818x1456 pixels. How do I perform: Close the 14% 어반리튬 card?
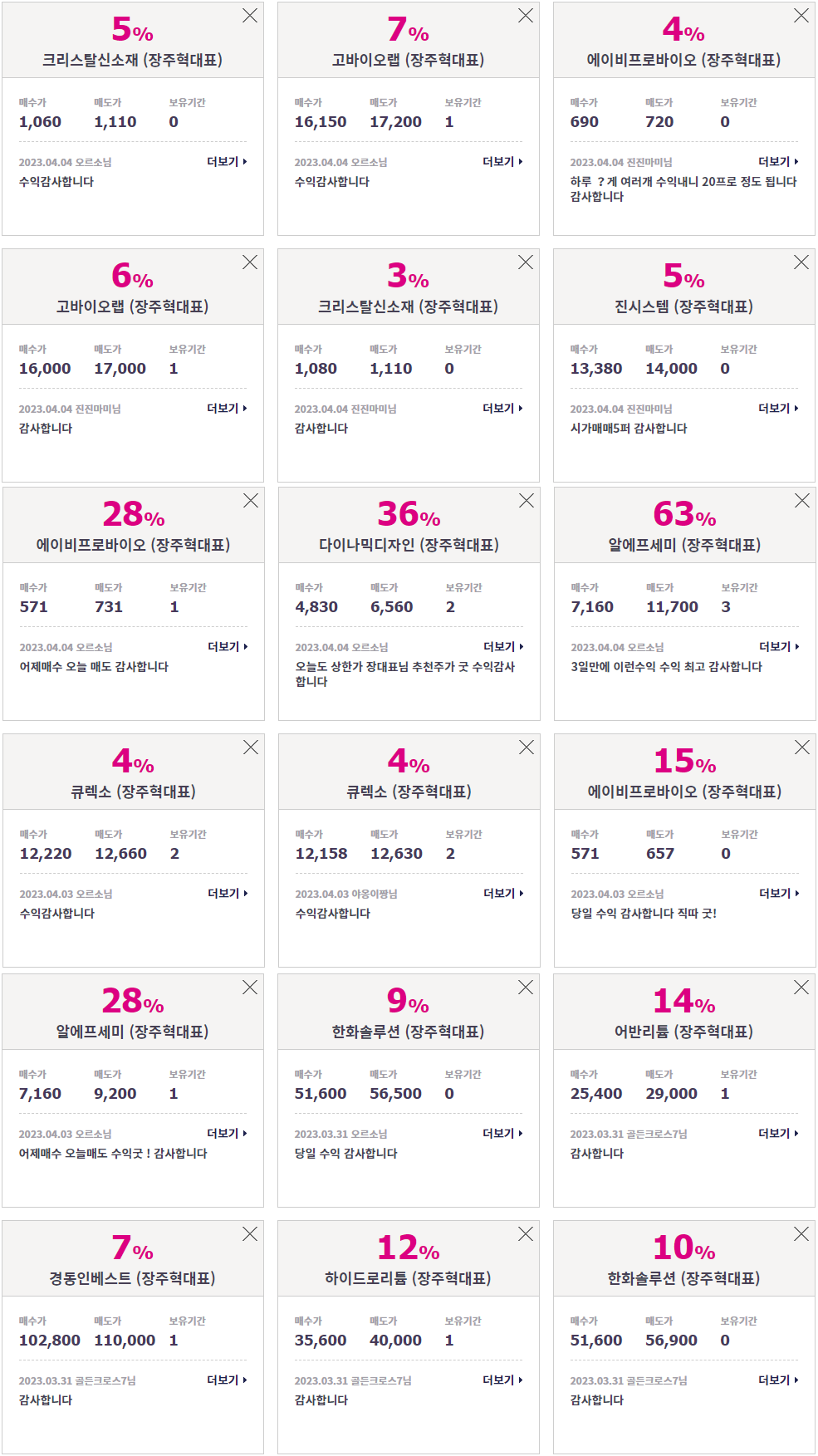click(x=801, y=988)
